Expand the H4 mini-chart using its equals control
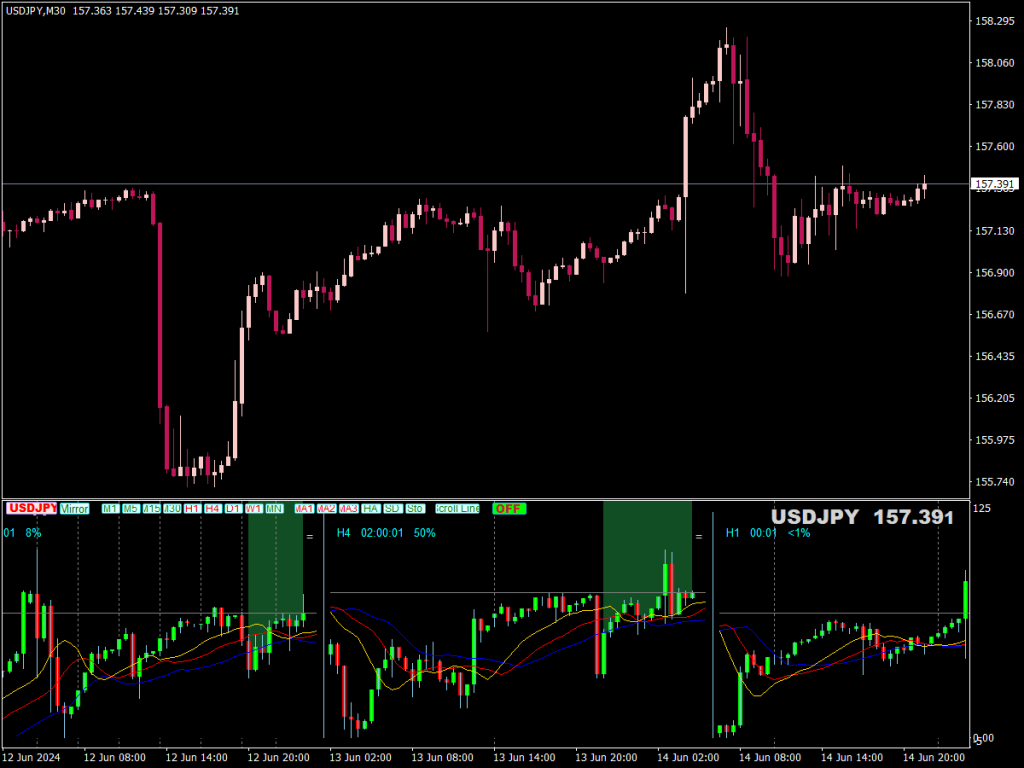The height and width of the screenshot is (768, 1024). point(697,536)
